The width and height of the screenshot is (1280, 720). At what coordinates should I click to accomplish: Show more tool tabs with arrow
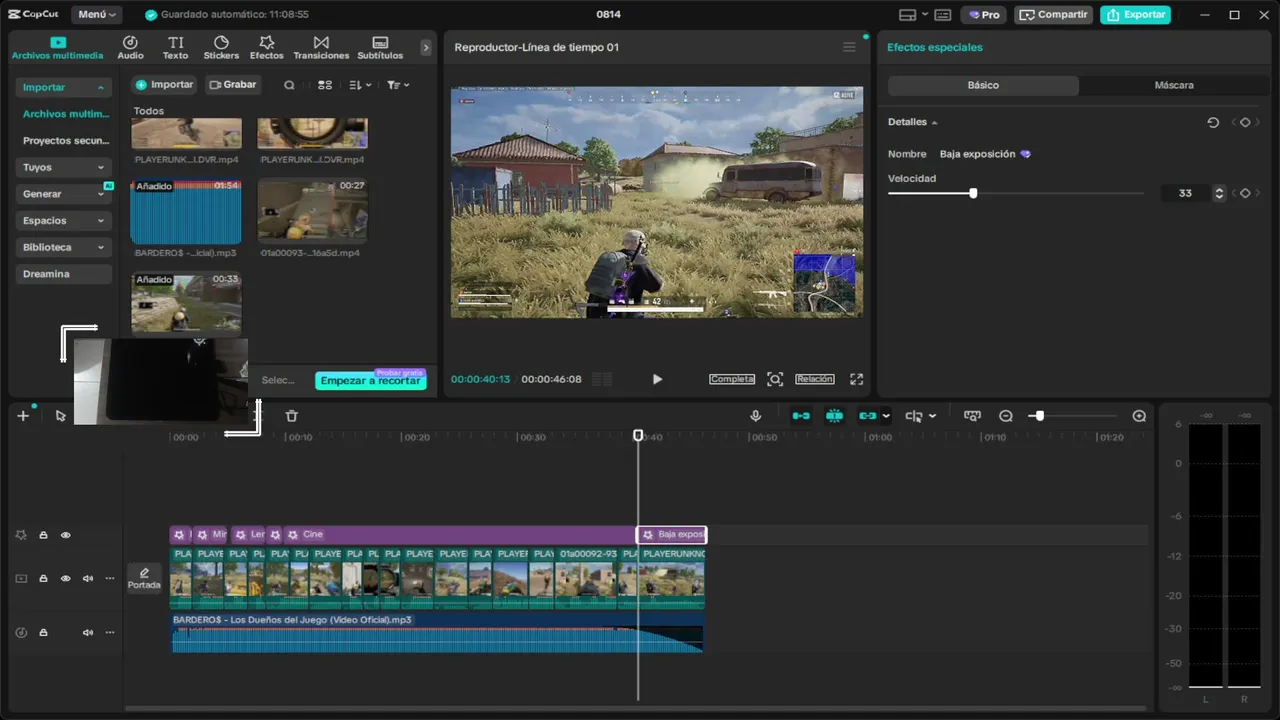click(x=426, y=47)
